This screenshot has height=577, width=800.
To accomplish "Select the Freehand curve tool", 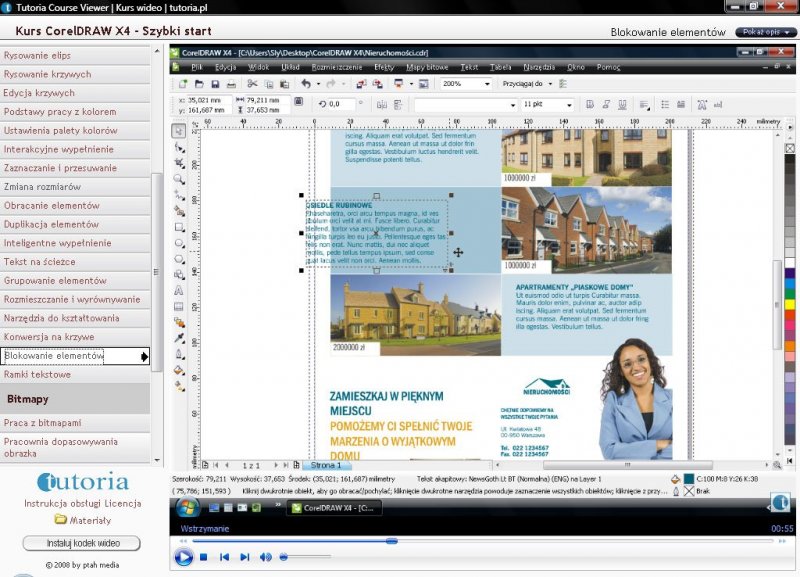I will tap(179, 195).
